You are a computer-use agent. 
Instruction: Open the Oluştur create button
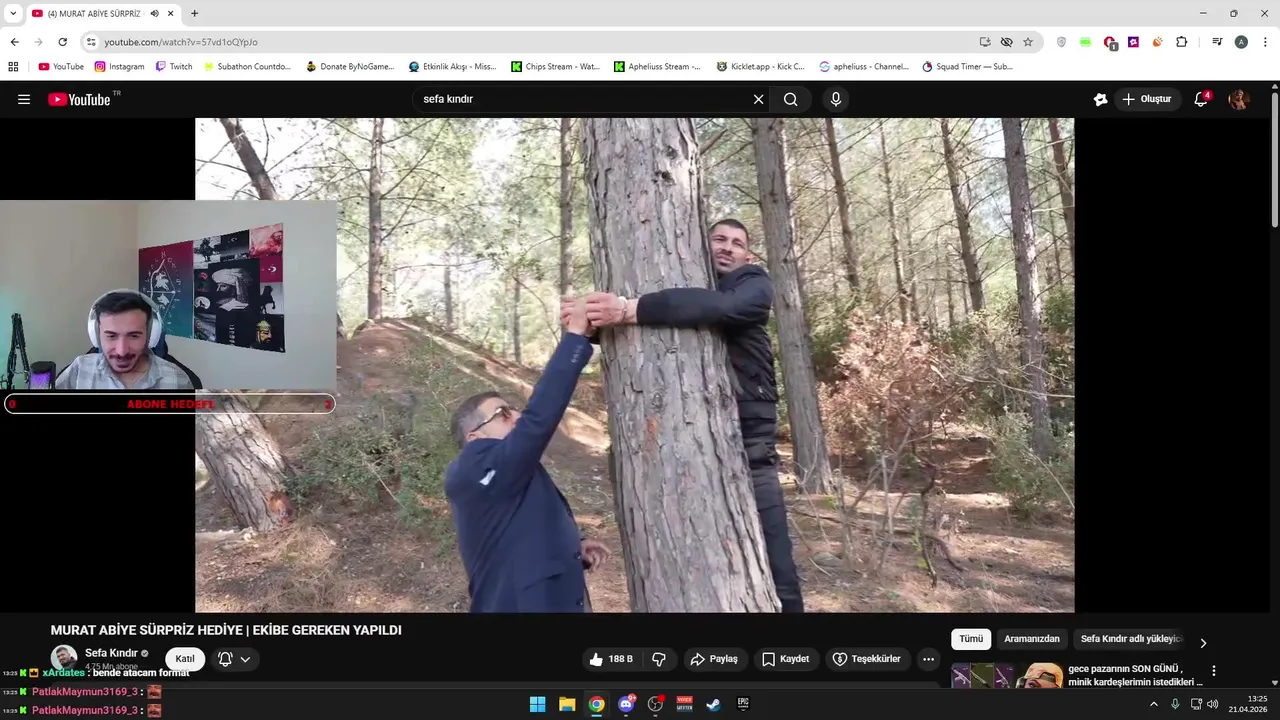(1146, 99)
